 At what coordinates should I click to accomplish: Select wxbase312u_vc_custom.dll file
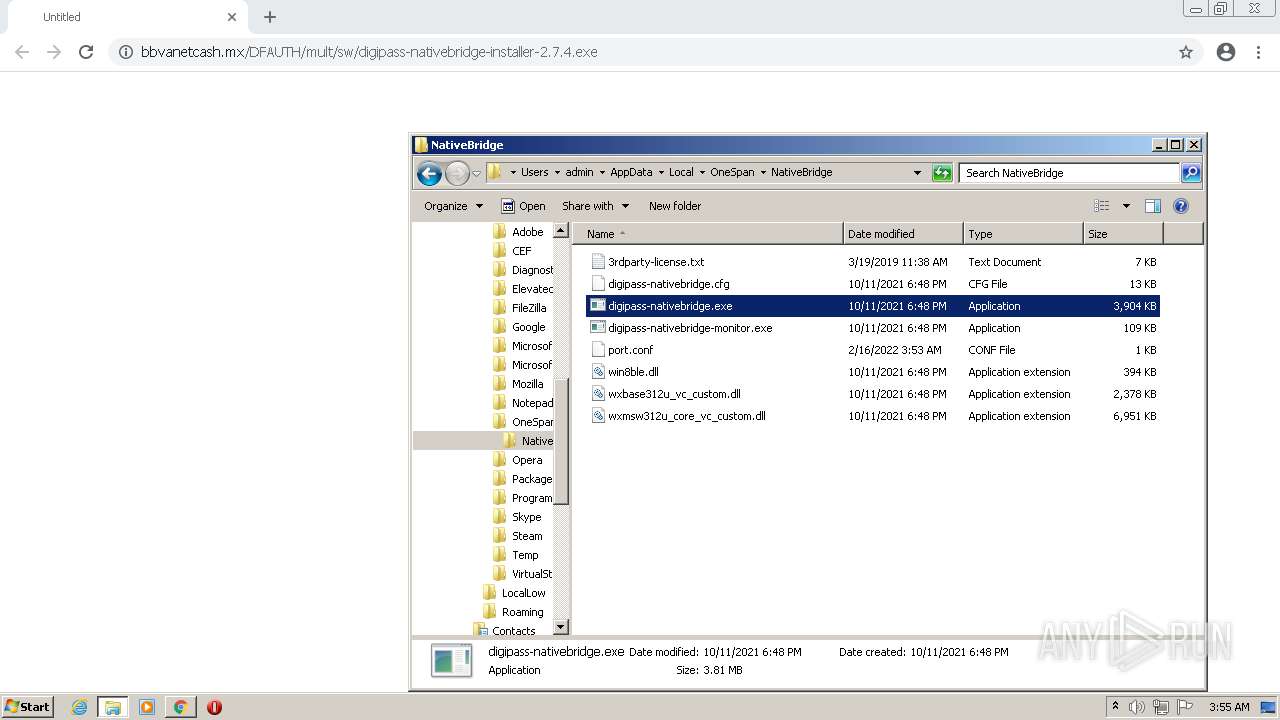[674, 394]
